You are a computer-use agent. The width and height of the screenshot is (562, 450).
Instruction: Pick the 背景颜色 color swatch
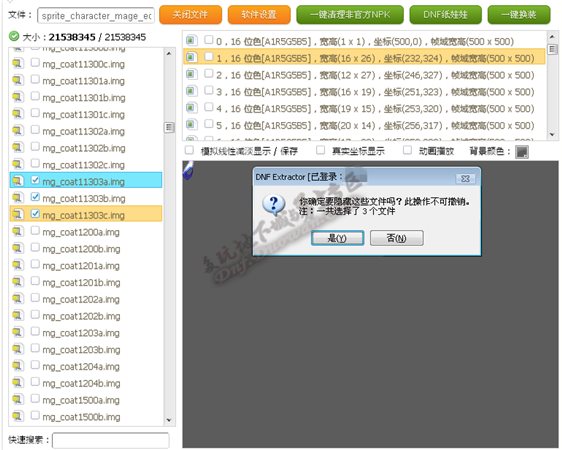coord(522,152)
